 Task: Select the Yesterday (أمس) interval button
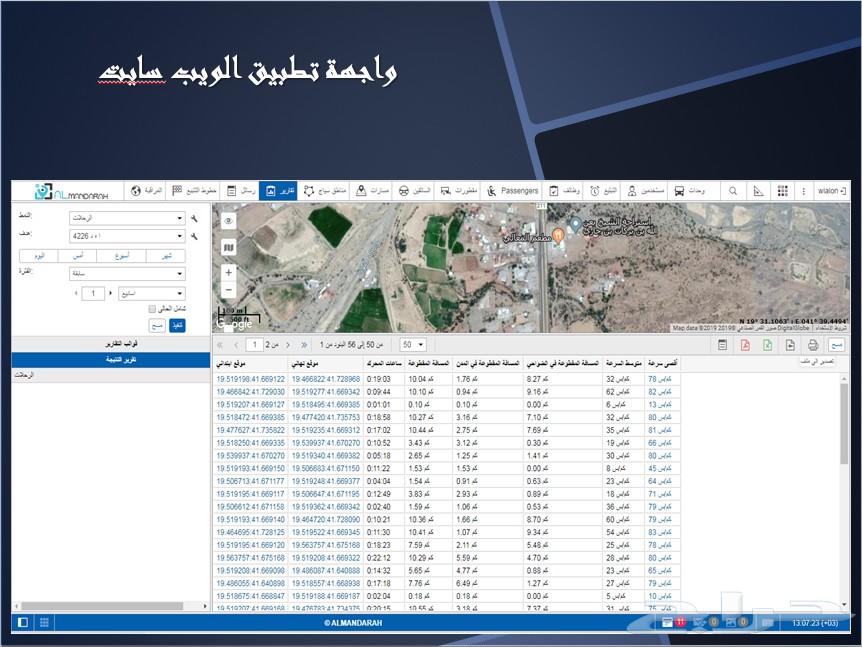[x=78, y=256]
